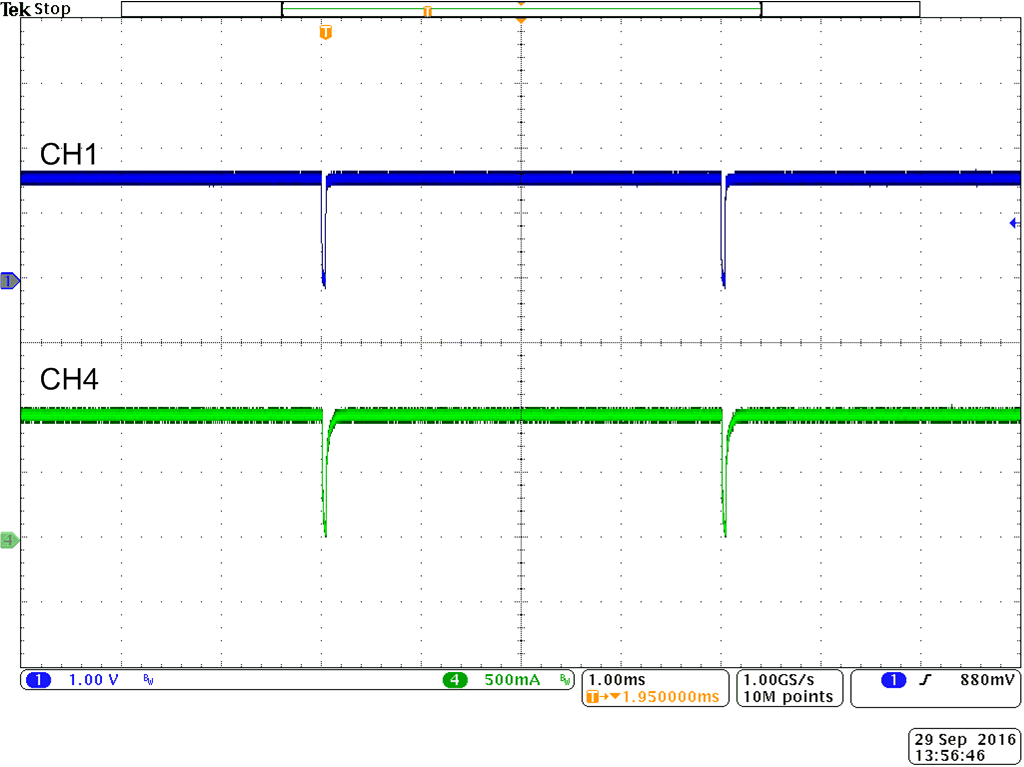Toggle CH1 visibility via its readout badge
The width and height of the screenshot is (1024, 767).
[x=39, y=680]
